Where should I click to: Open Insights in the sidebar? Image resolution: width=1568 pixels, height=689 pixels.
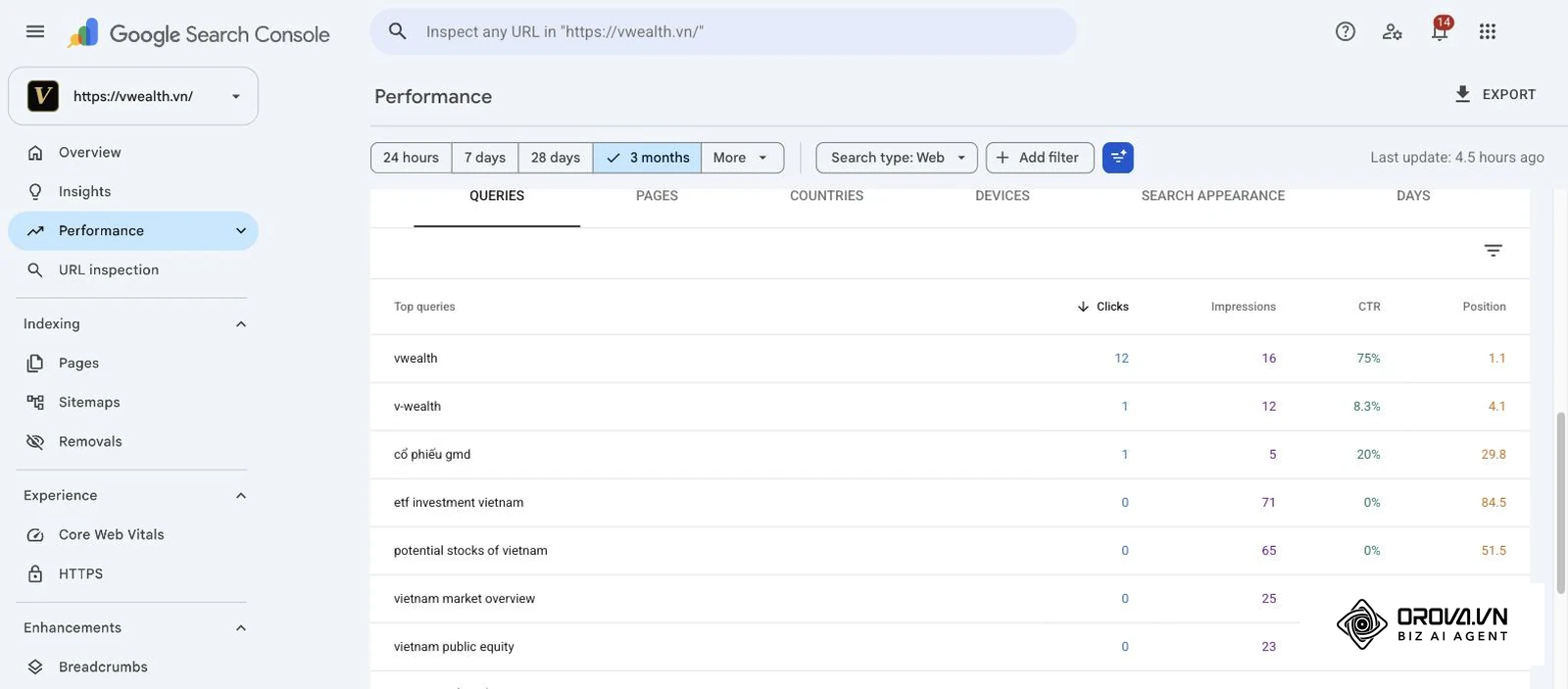click(x=133, y=192)
